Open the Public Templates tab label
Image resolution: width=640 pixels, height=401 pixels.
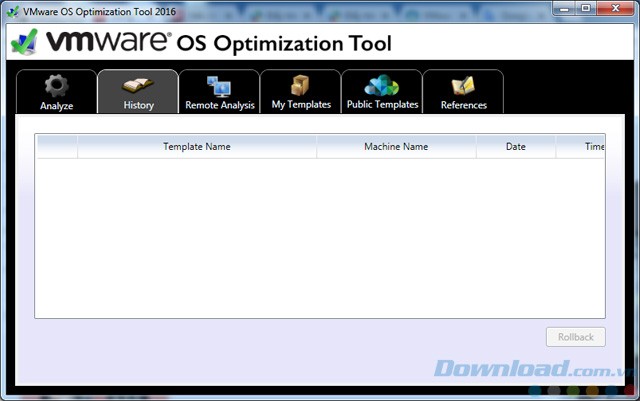382,105
